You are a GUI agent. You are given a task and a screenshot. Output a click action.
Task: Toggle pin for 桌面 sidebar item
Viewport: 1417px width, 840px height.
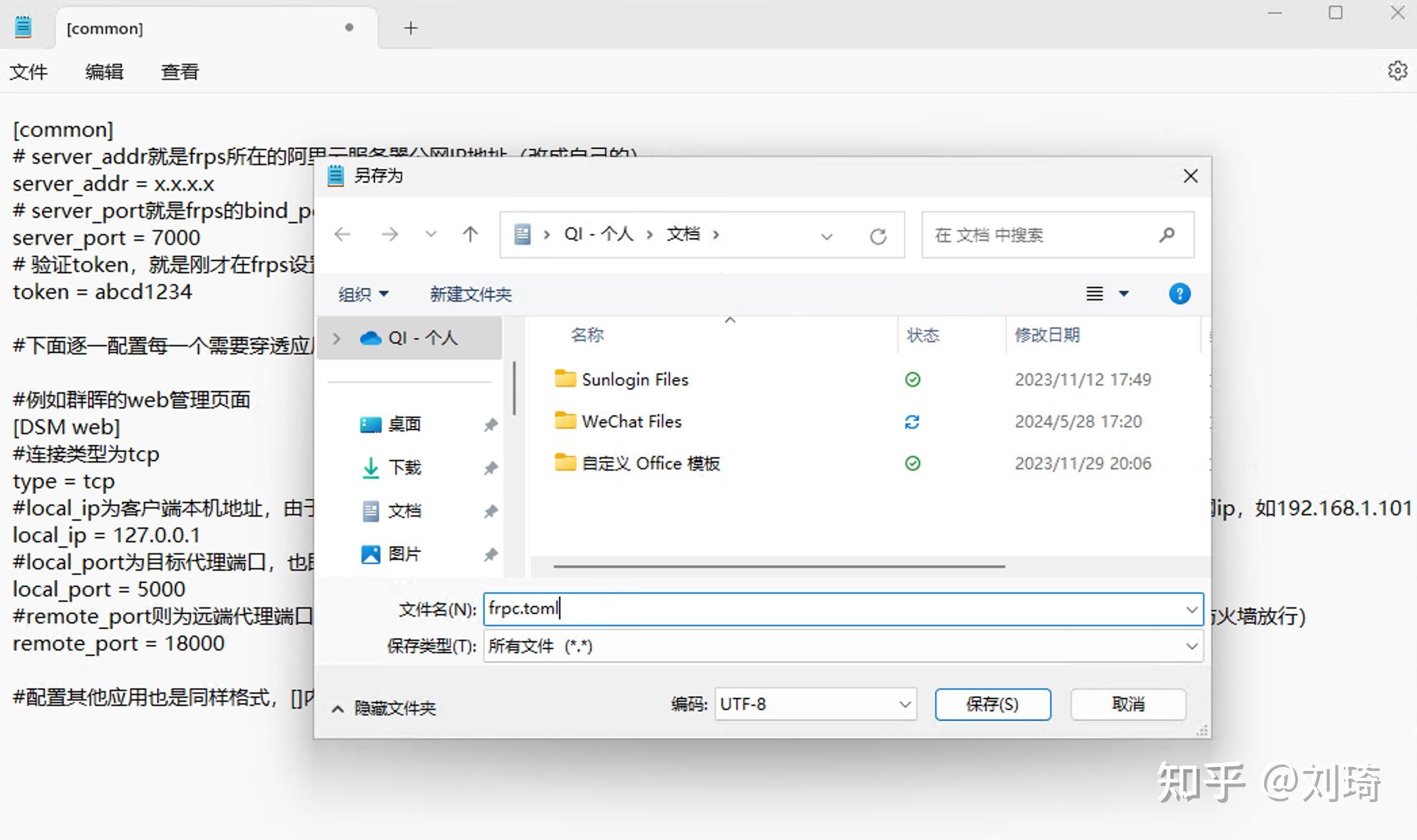[491, 424]
